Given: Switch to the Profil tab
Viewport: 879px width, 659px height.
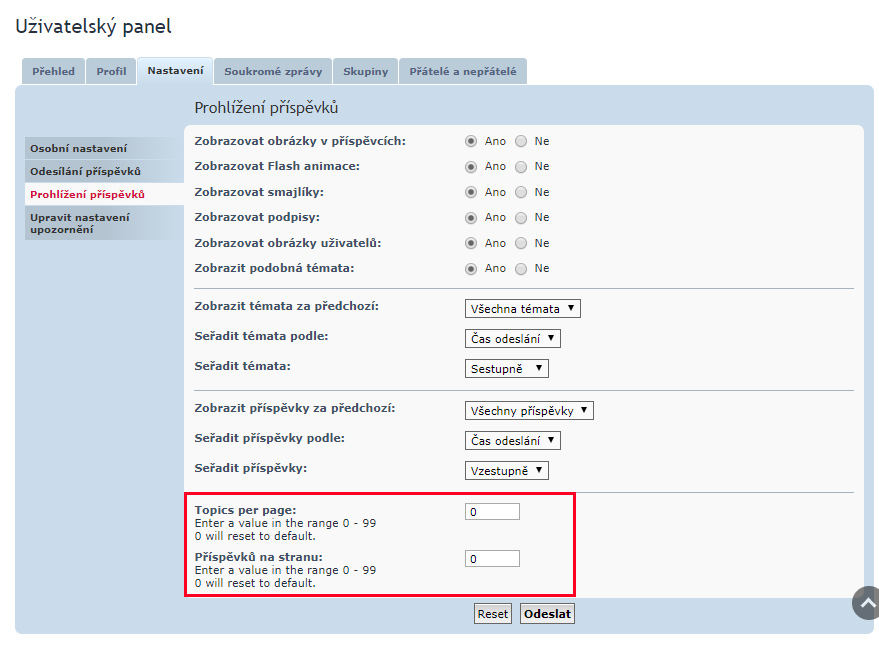Looking at the screenshot, I should (111, 71).
